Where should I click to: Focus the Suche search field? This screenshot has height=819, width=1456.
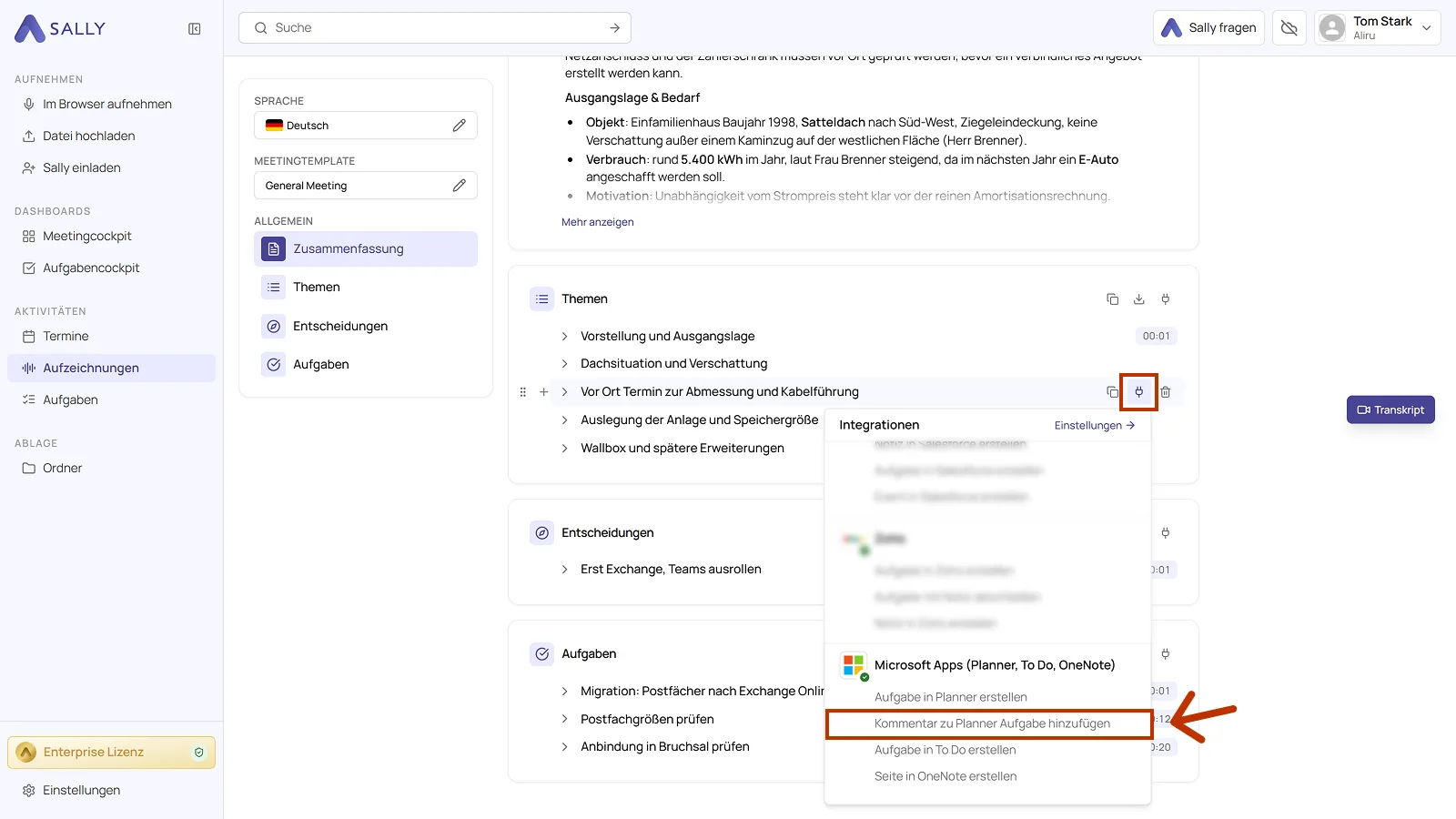tap(435, 28)
